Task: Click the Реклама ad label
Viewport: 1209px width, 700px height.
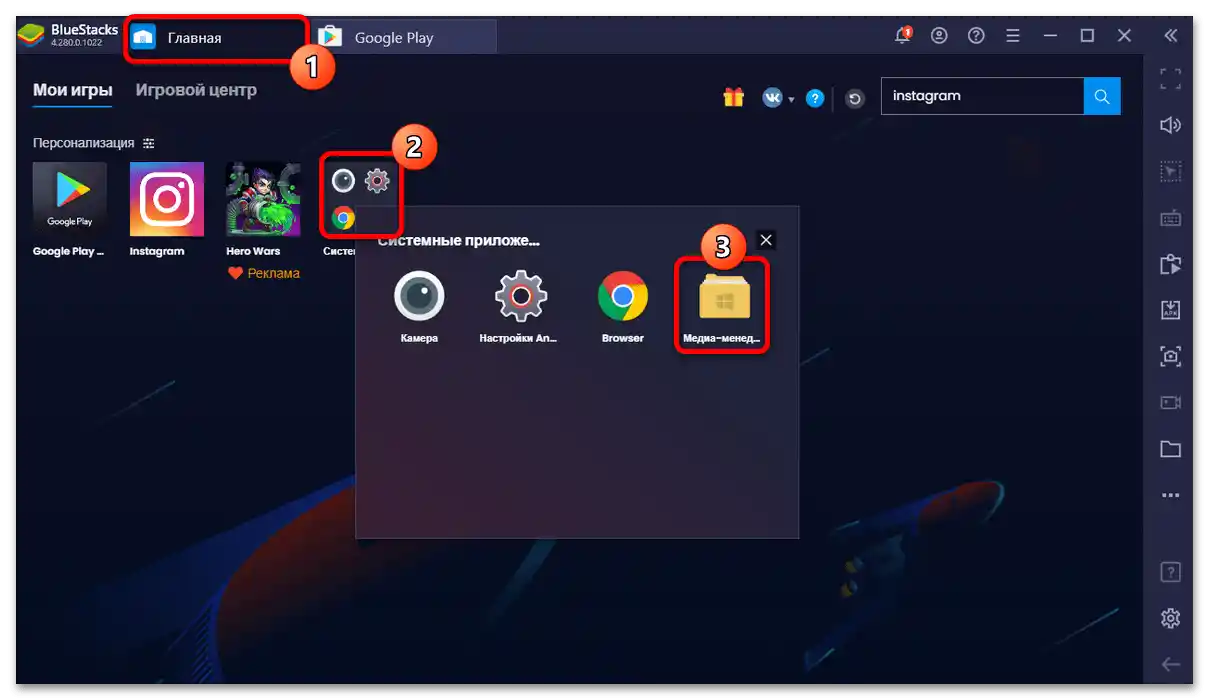Action: click(264, 273)
